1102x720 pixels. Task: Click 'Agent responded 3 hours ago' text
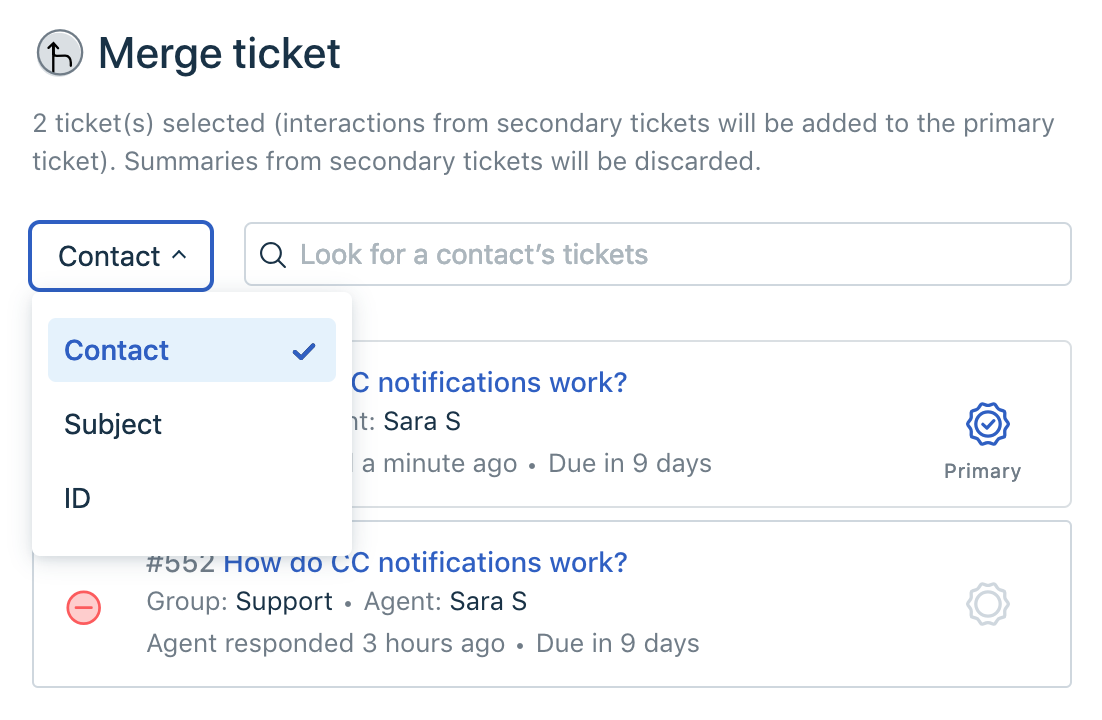click(x=325, y=643)
